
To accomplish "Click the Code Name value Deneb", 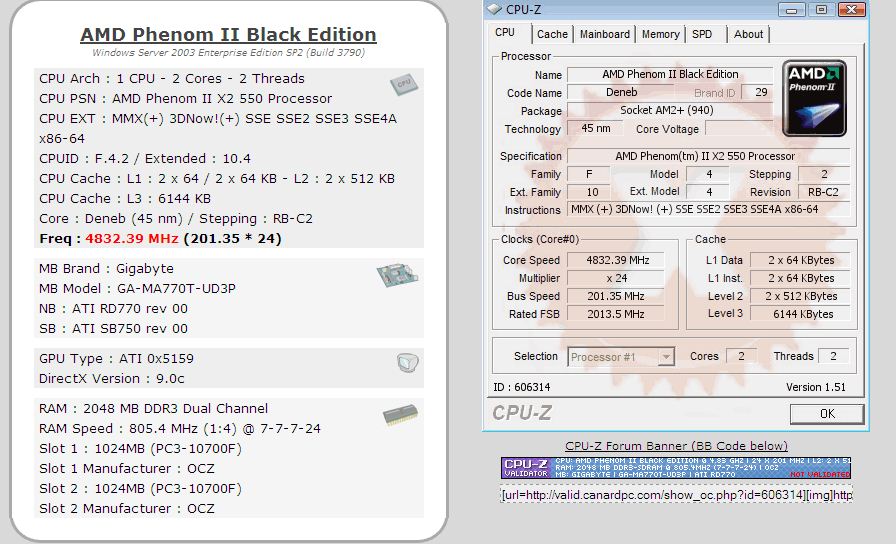I will [621, 92].
